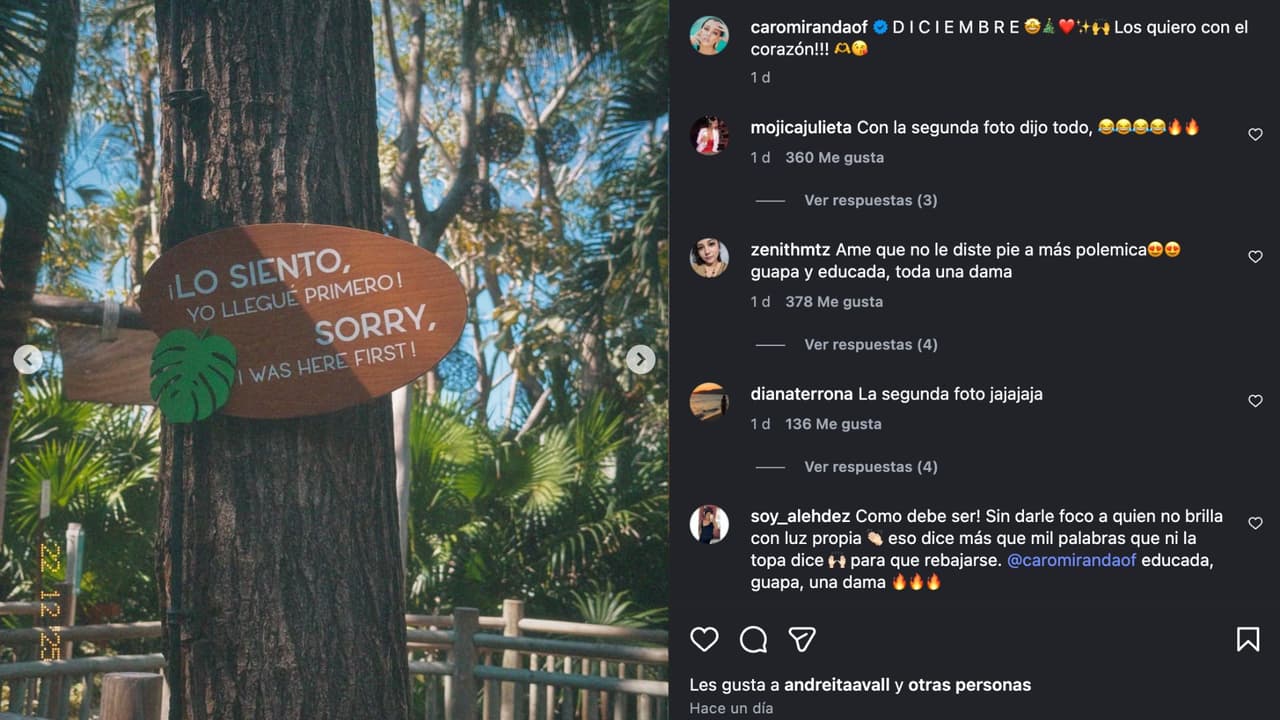The width and height of the screenshot is (1280, 720).
Task: Share post using the paper plane icon
Action: [802, 639]
